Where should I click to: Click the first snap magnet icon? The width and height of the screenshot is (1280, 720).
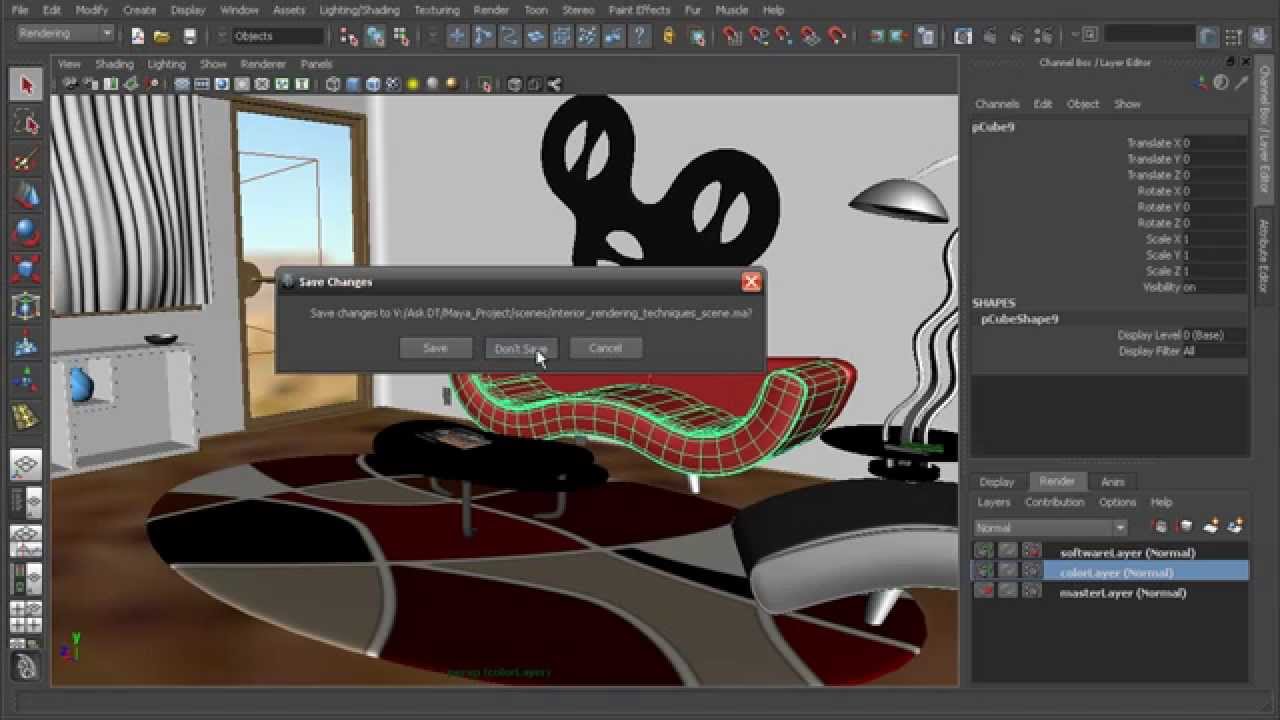(733, 36)
